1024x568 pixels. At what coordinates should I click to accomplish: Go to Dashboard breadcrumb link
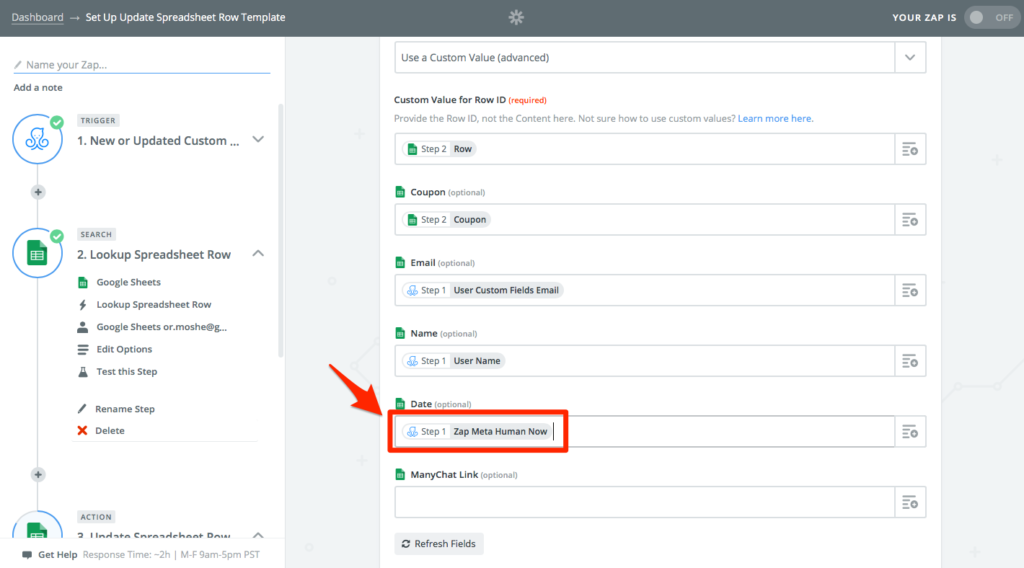pos(37,17)
